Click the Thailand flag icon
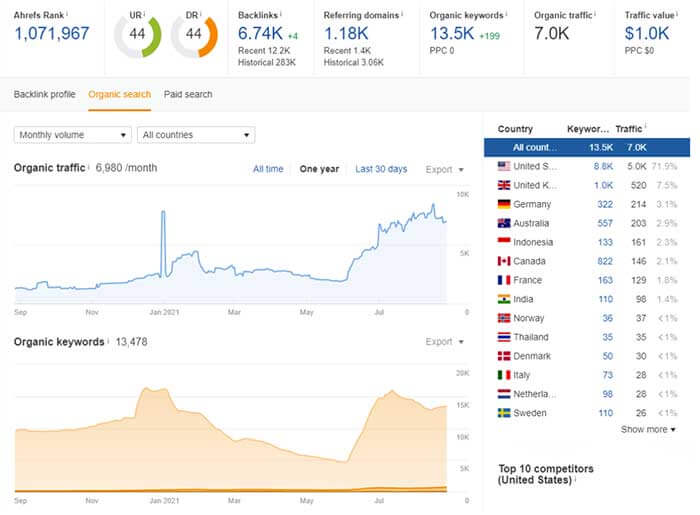700x515 pixels. click(504, 337)
